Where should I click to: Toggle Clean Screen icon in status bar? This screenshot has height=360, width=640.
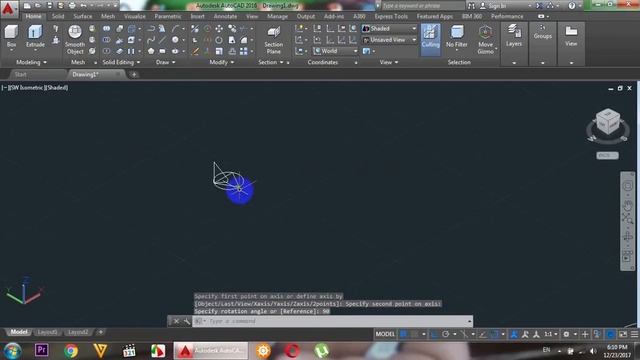623,334
